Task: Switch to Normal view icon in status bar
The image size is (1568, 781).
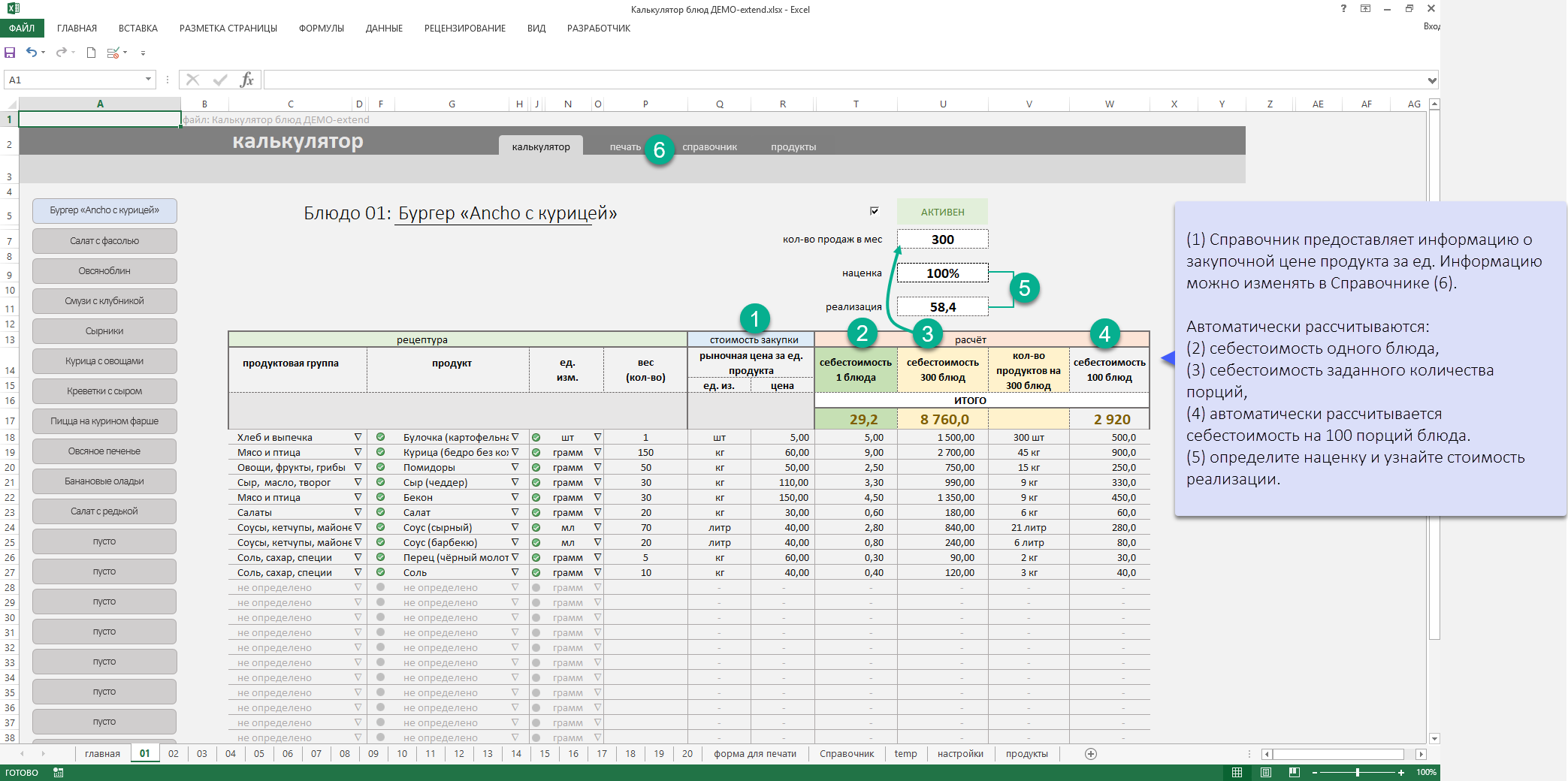Action: click(x=1237, y=772)
